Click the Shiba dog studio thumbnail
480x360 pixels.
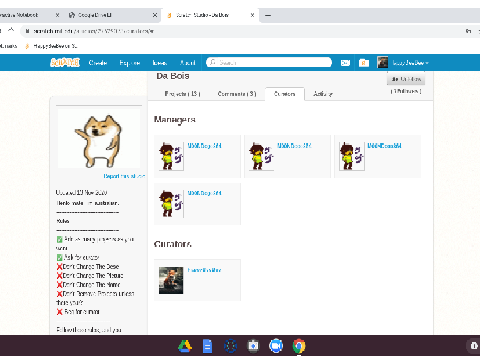point(99,139)
